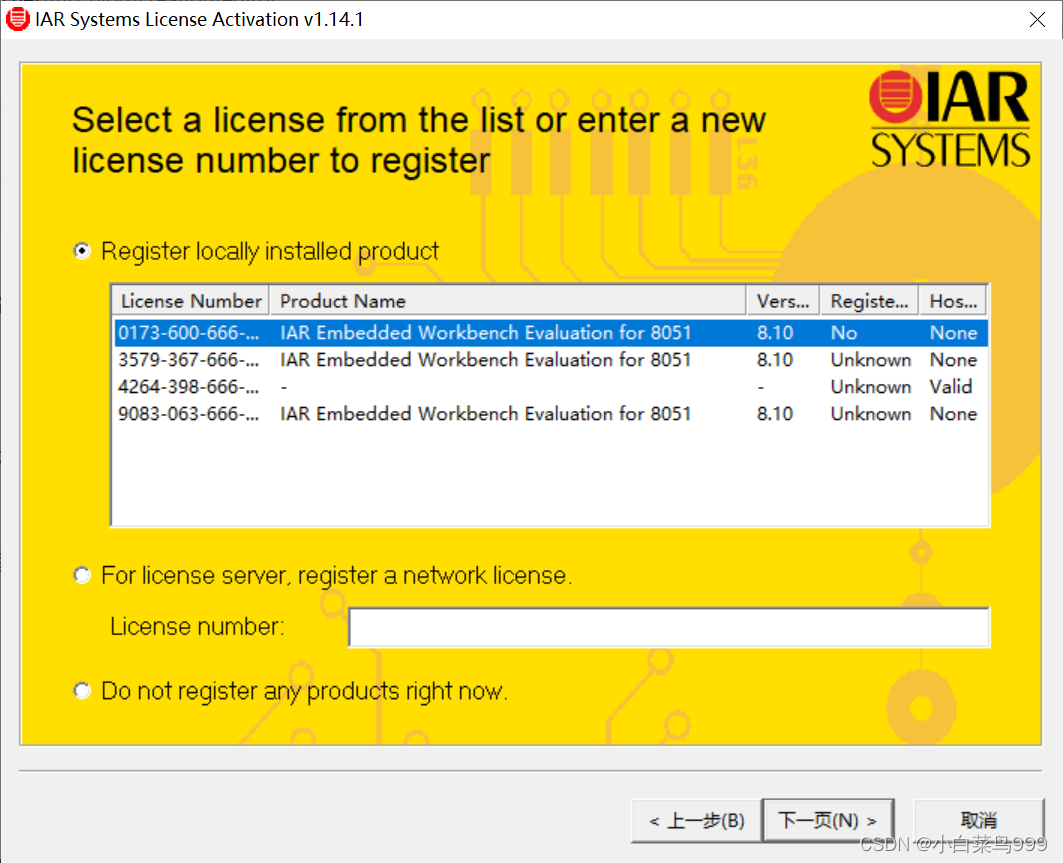Select license row 0173-600-666

[550, 333]
